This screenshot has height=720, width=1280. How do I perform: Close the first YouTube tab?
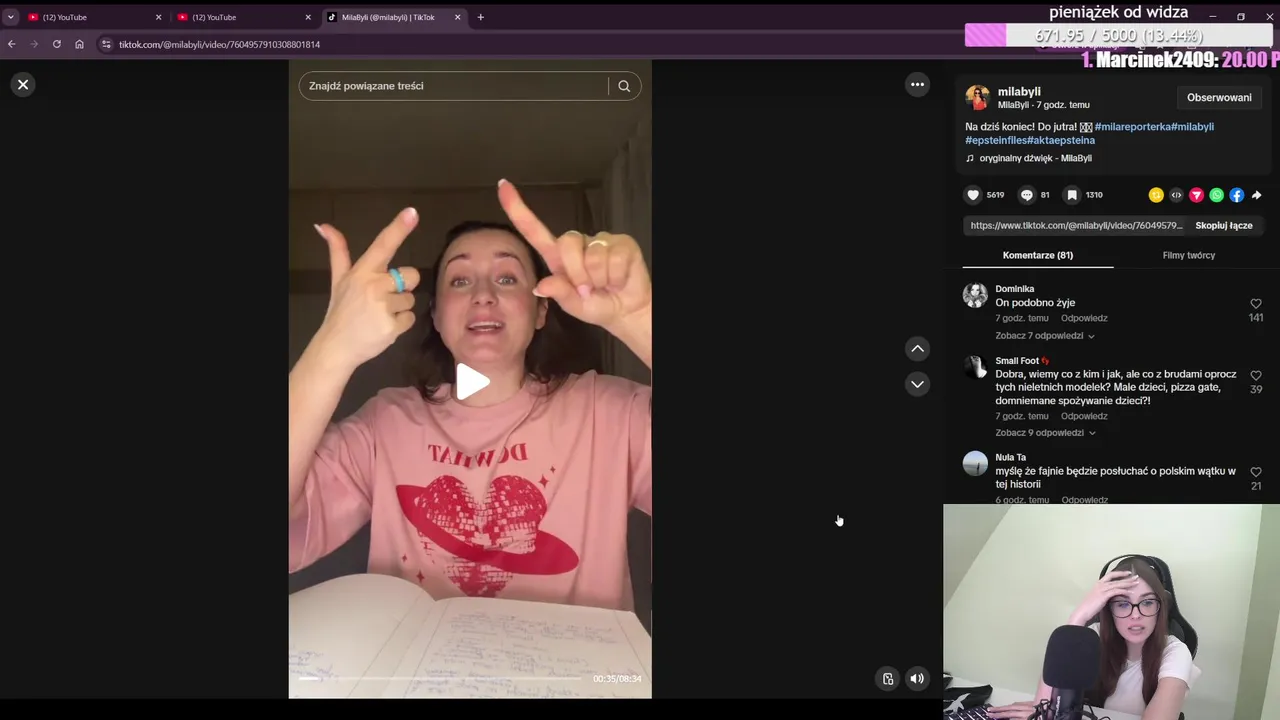158,17
